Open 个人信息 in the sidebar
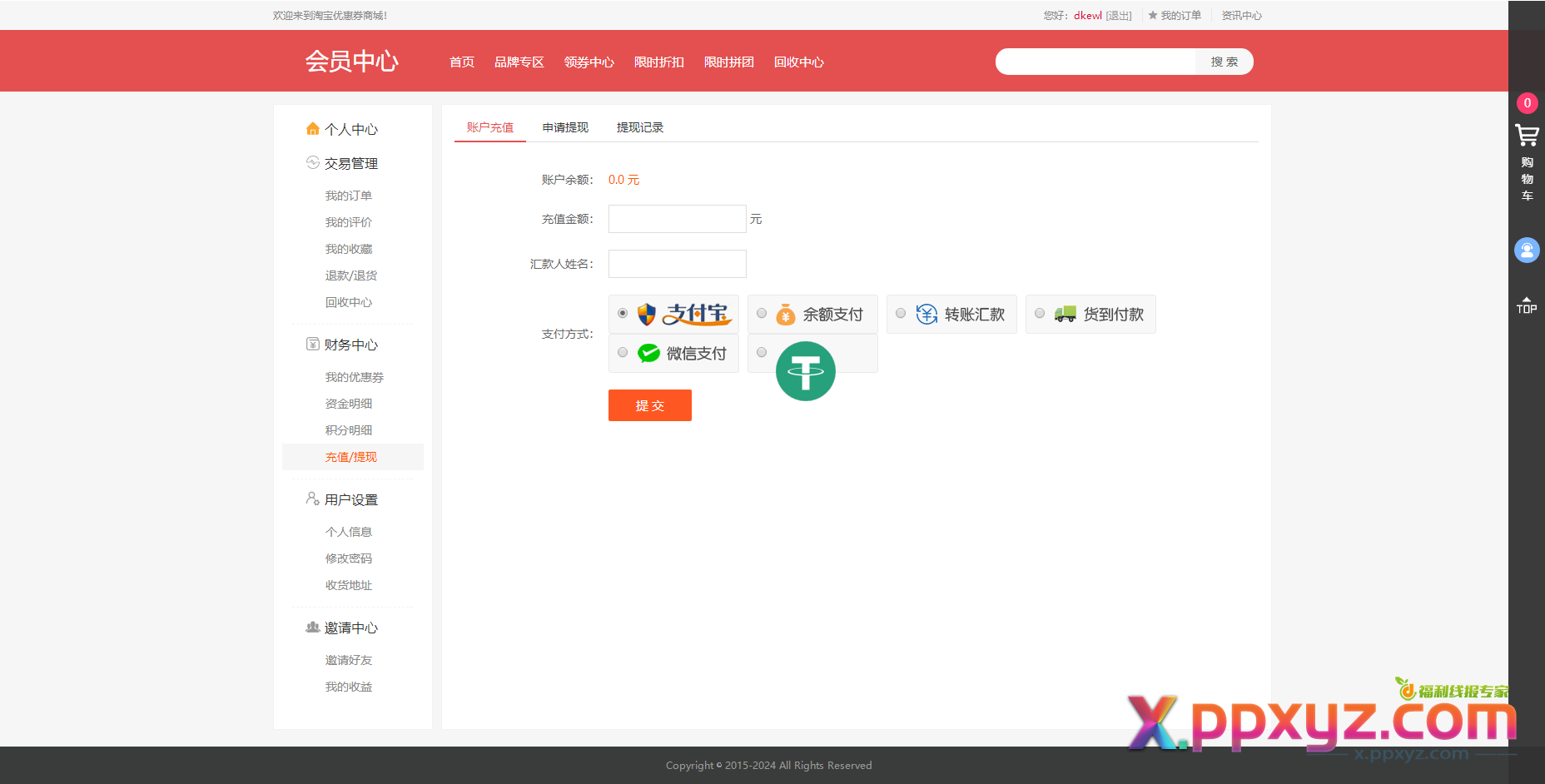The image size is (1545, 784). [349, 532]
